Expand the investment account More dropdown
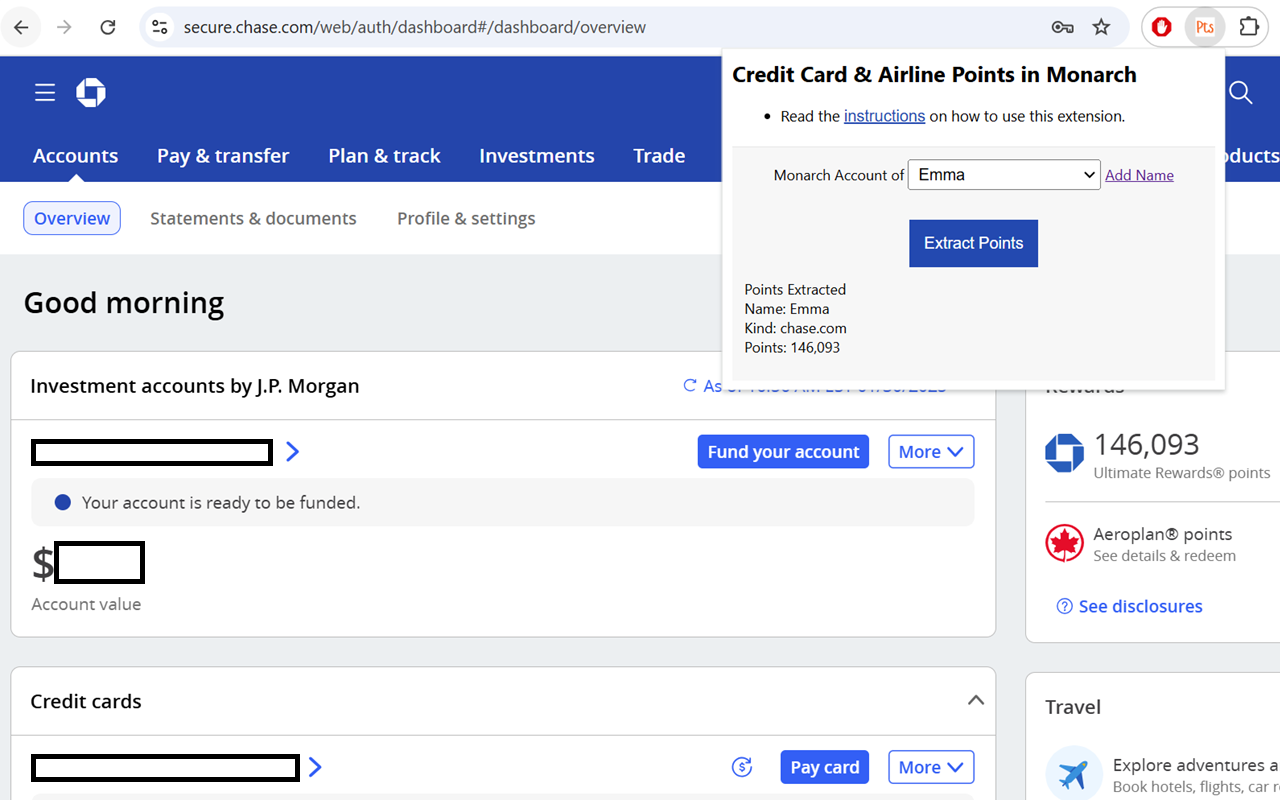This screenshot has width=1280, height=800. pos(931,452)
